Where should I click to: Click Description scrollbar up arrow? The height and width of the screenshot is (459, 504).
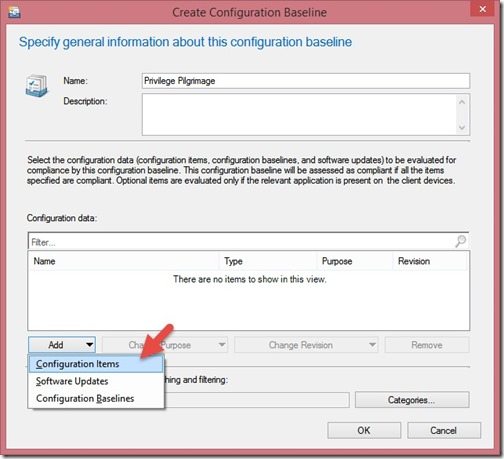point(462,102)
